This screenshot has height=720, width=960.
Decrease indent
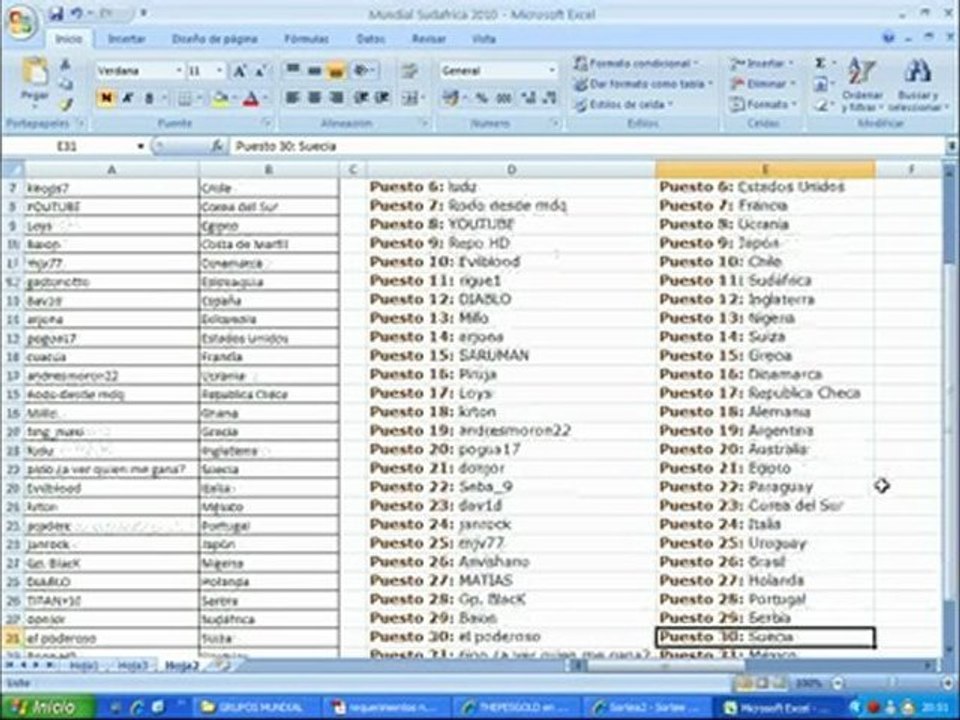tap(361, 97)
